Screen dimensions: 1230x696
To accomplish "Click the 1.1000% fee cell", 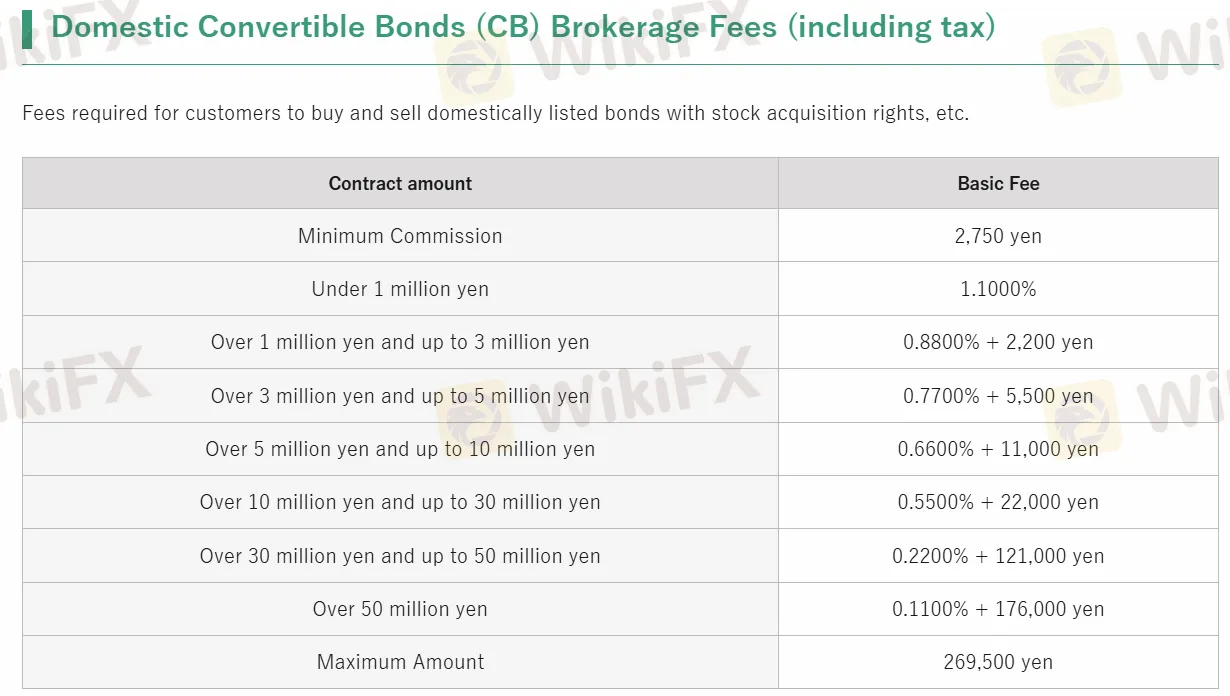I will pyautogui.click(x=998, y=289).
